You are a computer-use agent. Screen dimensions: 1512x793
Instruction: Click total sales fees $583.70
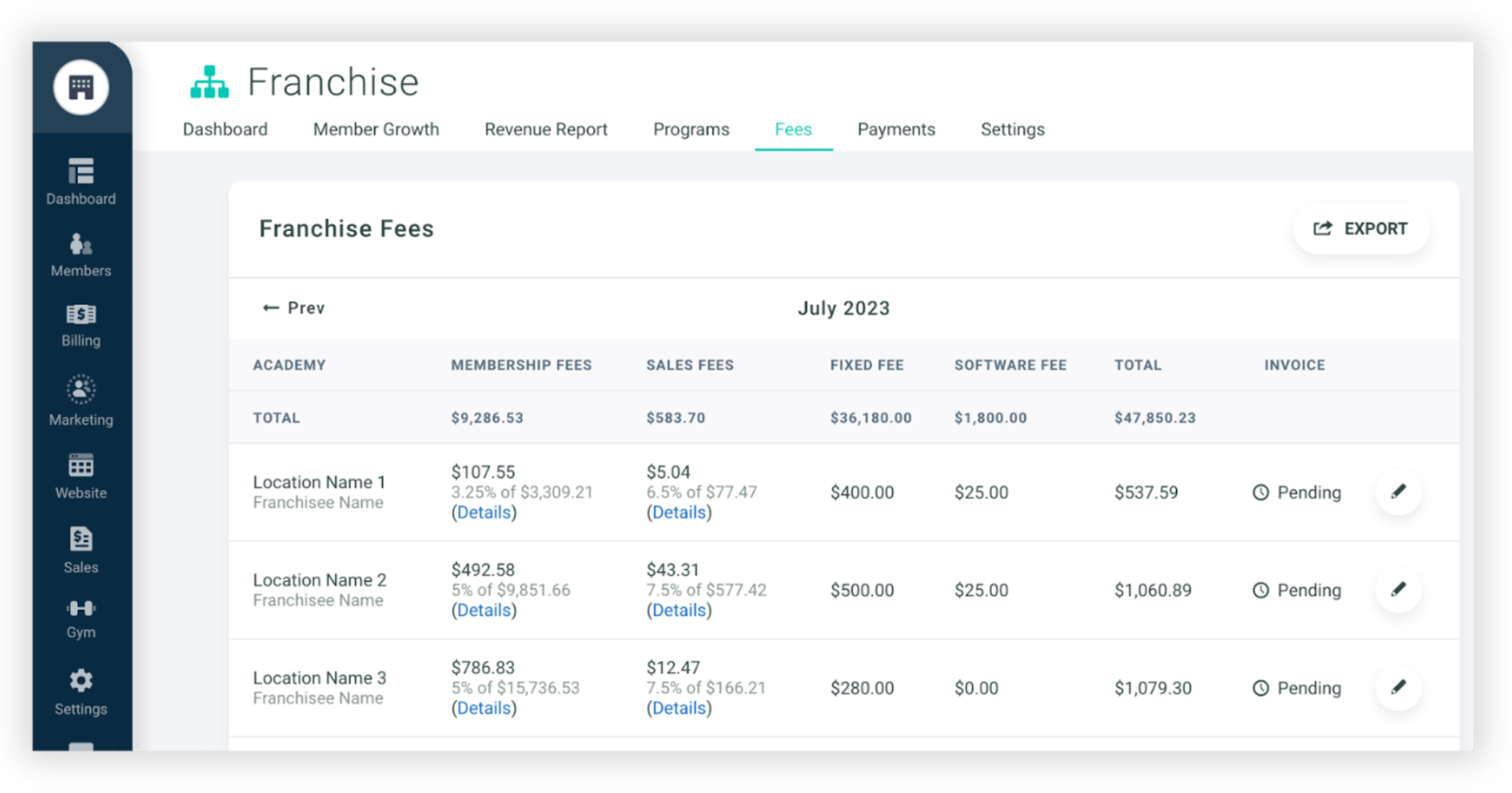click(676, 419)
